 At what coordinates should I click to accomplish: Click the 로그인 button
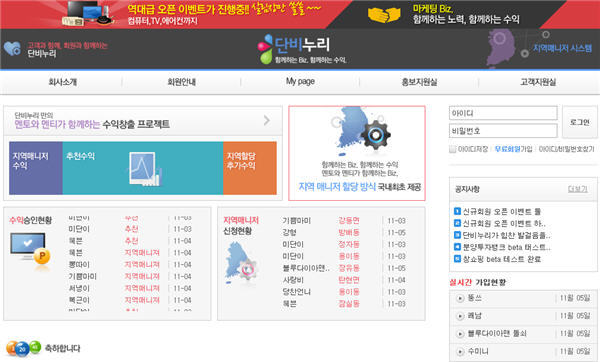pos(579,122)
